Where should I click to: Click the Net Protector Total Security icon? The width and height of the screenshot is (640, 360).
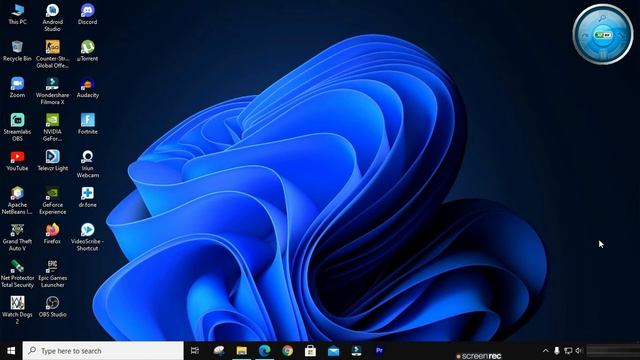click(x=17, y=273)
